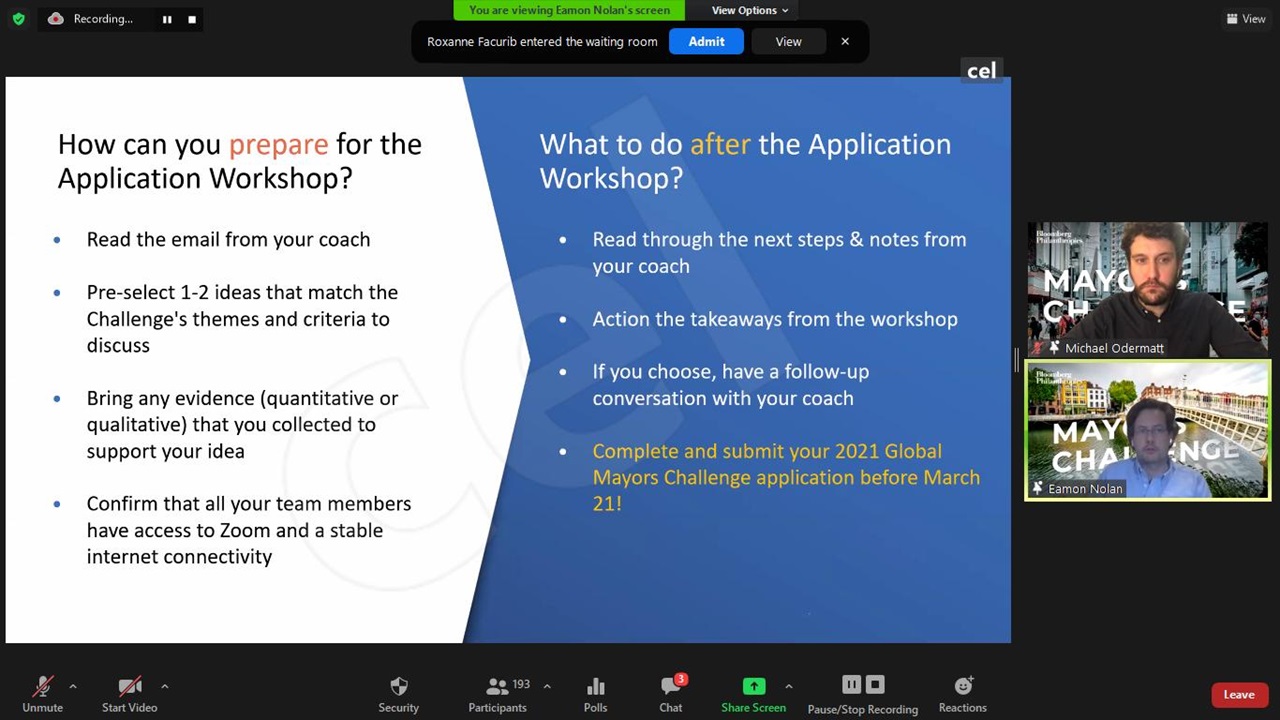This screenshot has height=720, width=1280.
Task: Select Michael Odermatt's video thumbnail
Action: (1148, 290)
